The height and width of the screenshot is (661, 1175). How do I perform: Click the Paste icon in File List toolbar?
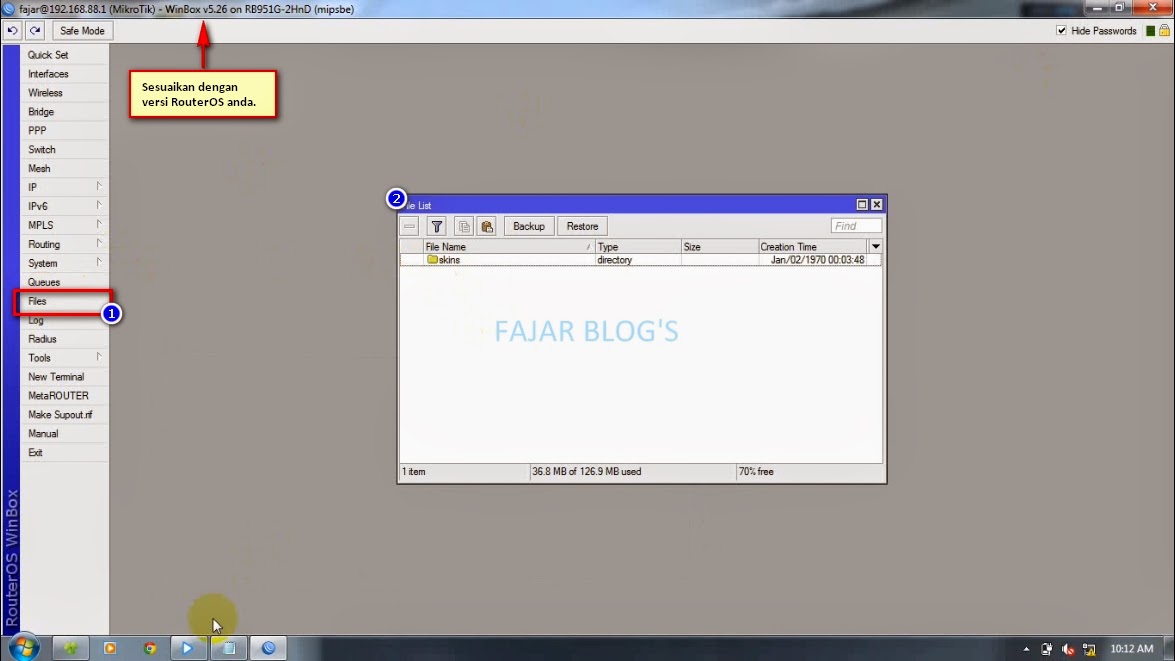487,226
